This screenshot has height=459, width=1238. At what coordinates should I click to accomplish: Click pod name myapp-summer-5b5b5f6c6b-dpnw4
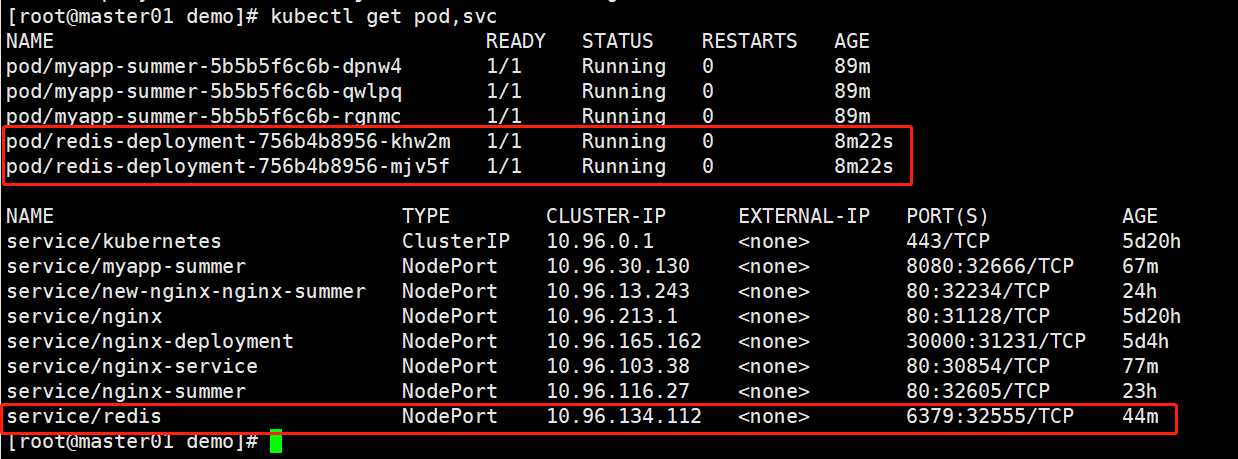(x=204, y=67)
